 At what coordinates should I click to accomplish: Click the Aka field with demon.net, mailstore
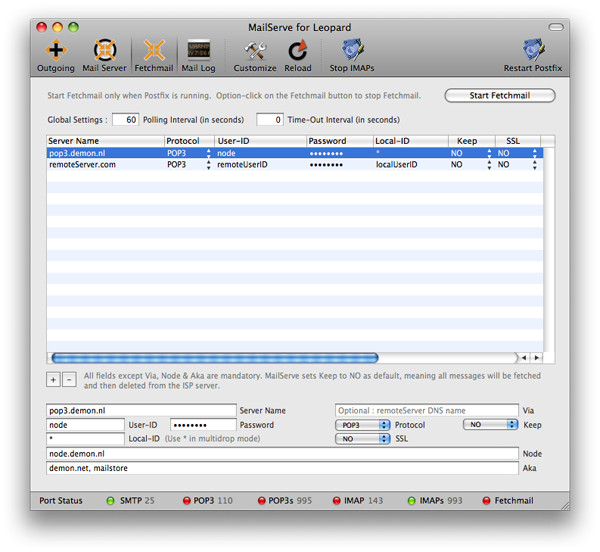(x=282, y=468)
